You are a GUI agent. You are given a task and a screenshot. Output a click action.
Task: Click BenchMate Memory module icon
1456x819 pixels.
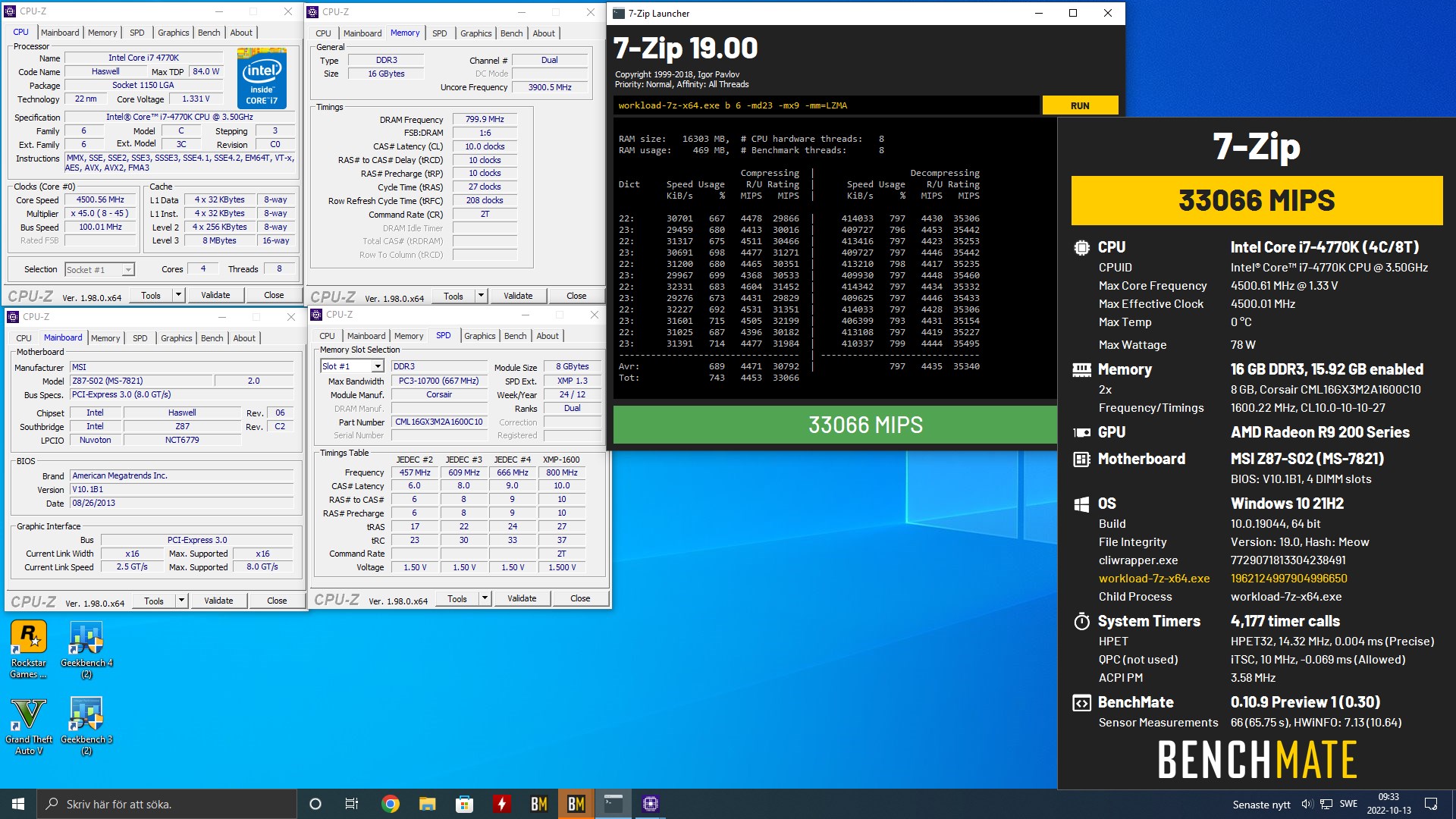pyautogui.click(x=1081, y=369)
